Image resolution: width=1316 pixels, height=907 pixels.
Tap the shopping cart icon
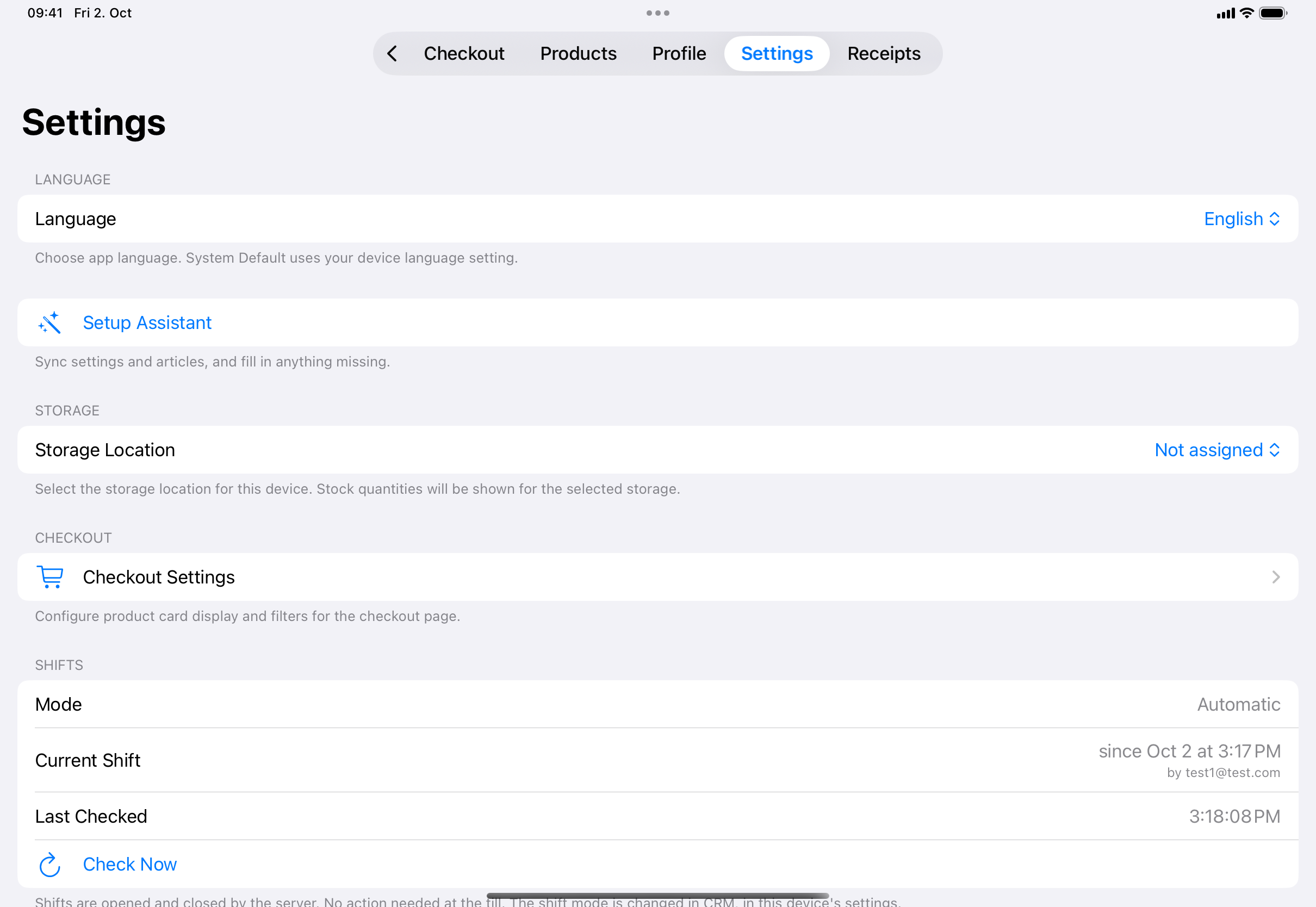pos(50,577)
